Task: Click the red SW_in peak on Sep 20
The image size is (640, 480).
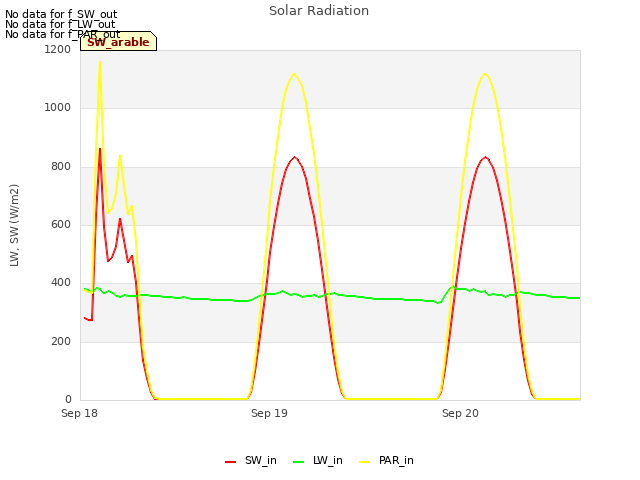Action: 485,157
